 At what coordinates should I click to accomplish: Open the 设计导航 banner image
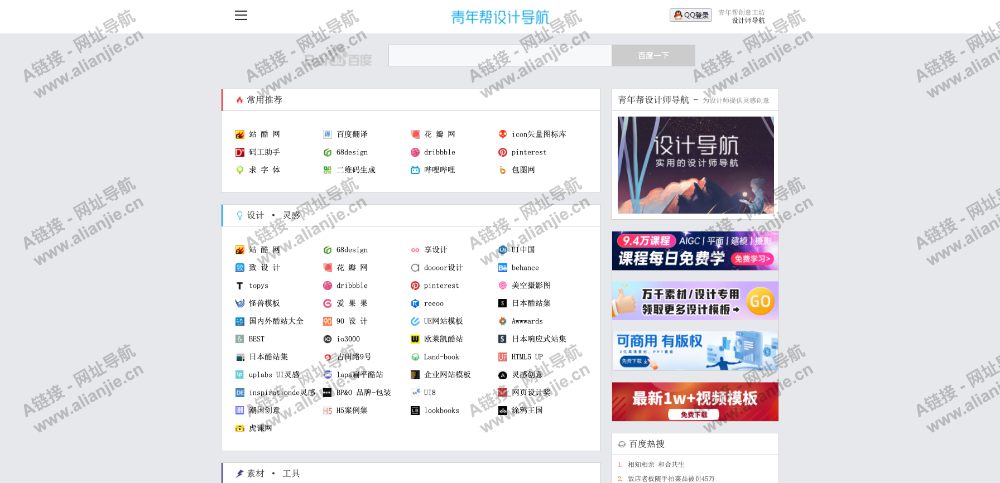click(x=696, y=165)
